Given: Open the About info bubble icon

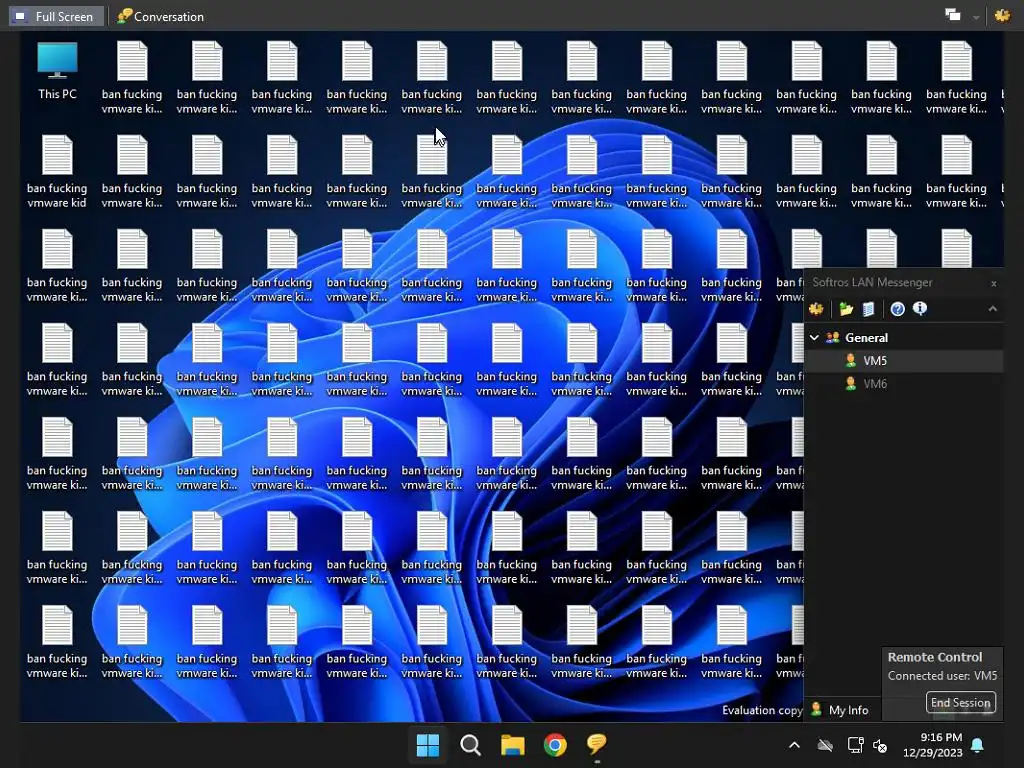Looking at the screenshot, I should (920, 308).
